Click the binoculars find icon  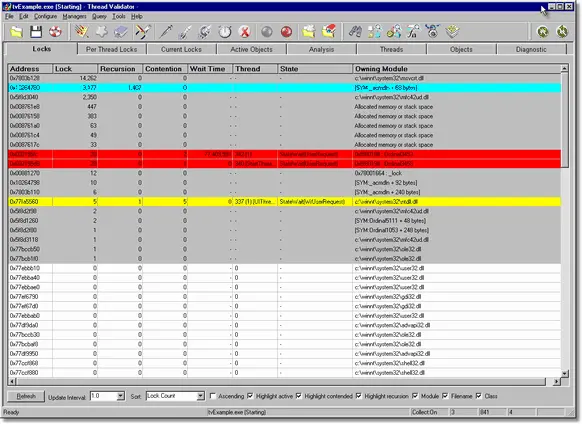pos(355,32)
